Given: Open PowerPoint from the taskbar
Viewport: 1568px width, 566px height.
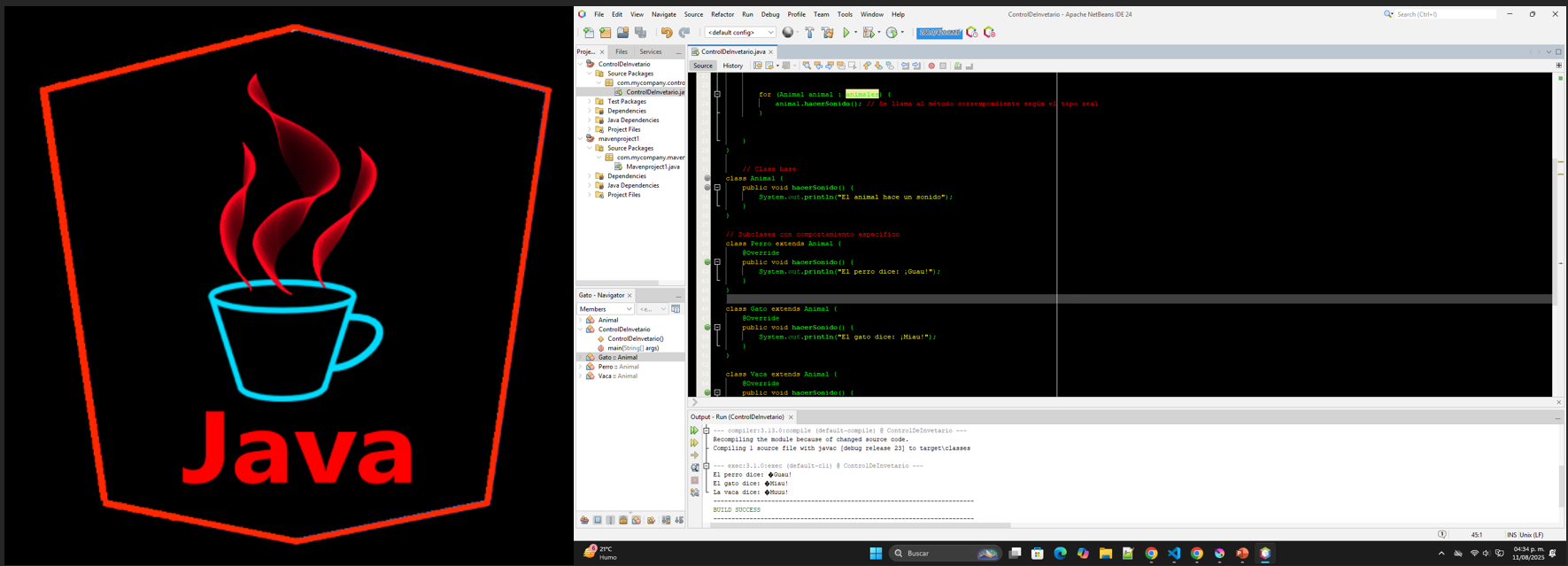Looking at the screenshot, I should coord(1242,554).
